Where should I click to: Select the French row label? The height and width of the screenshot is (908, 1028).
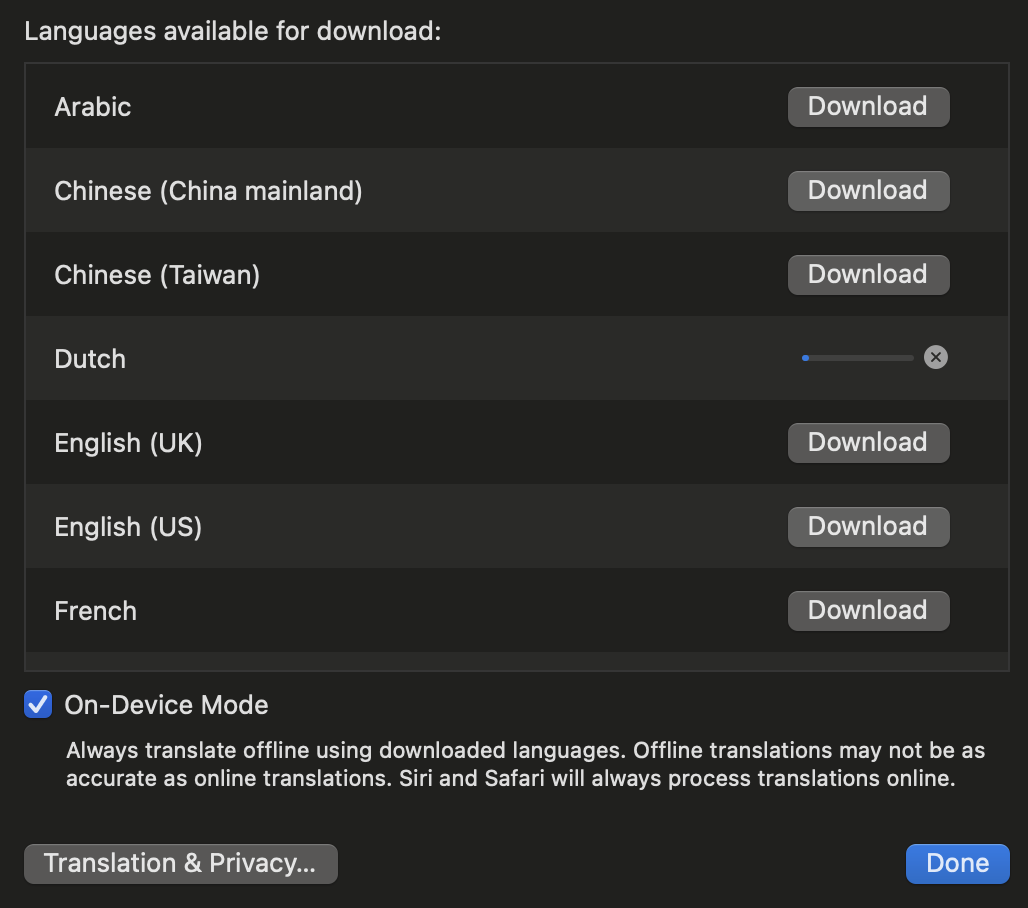tap(96, 610)
